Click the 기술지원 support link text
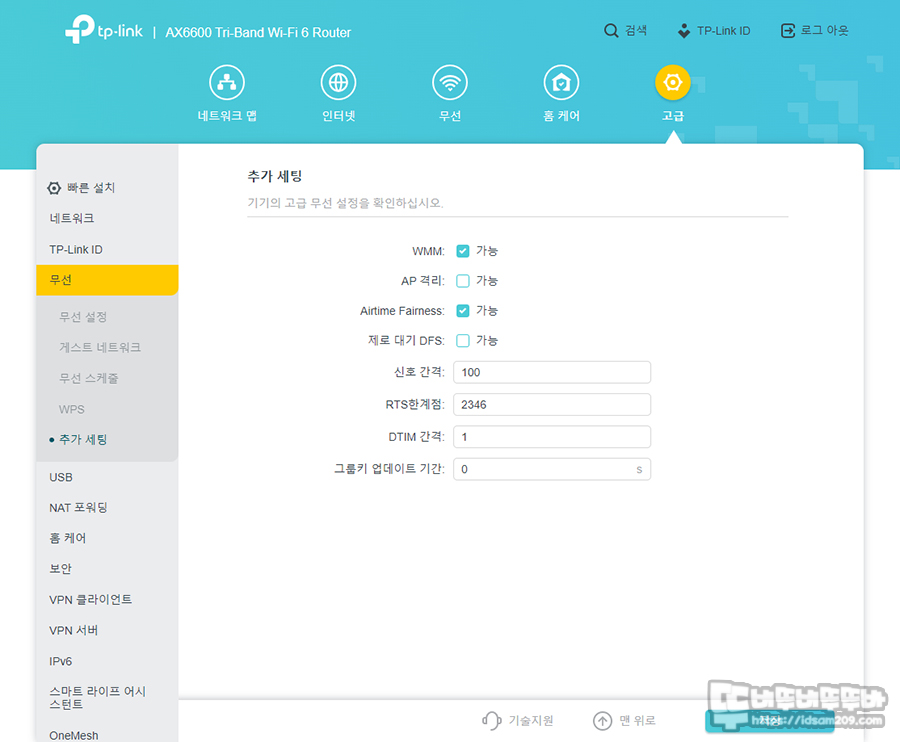This screenshot has width=900, height=742. pos(531,720)
